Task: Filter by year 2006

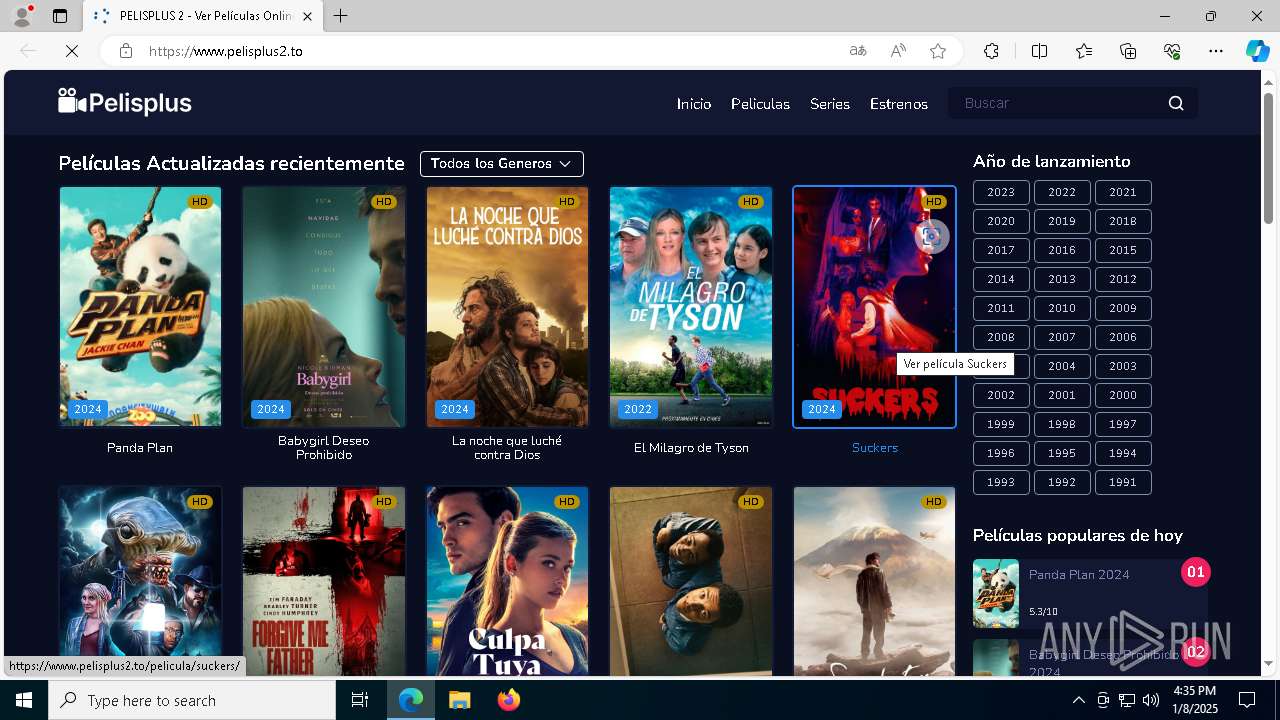Action: (x=1123, y=337)
